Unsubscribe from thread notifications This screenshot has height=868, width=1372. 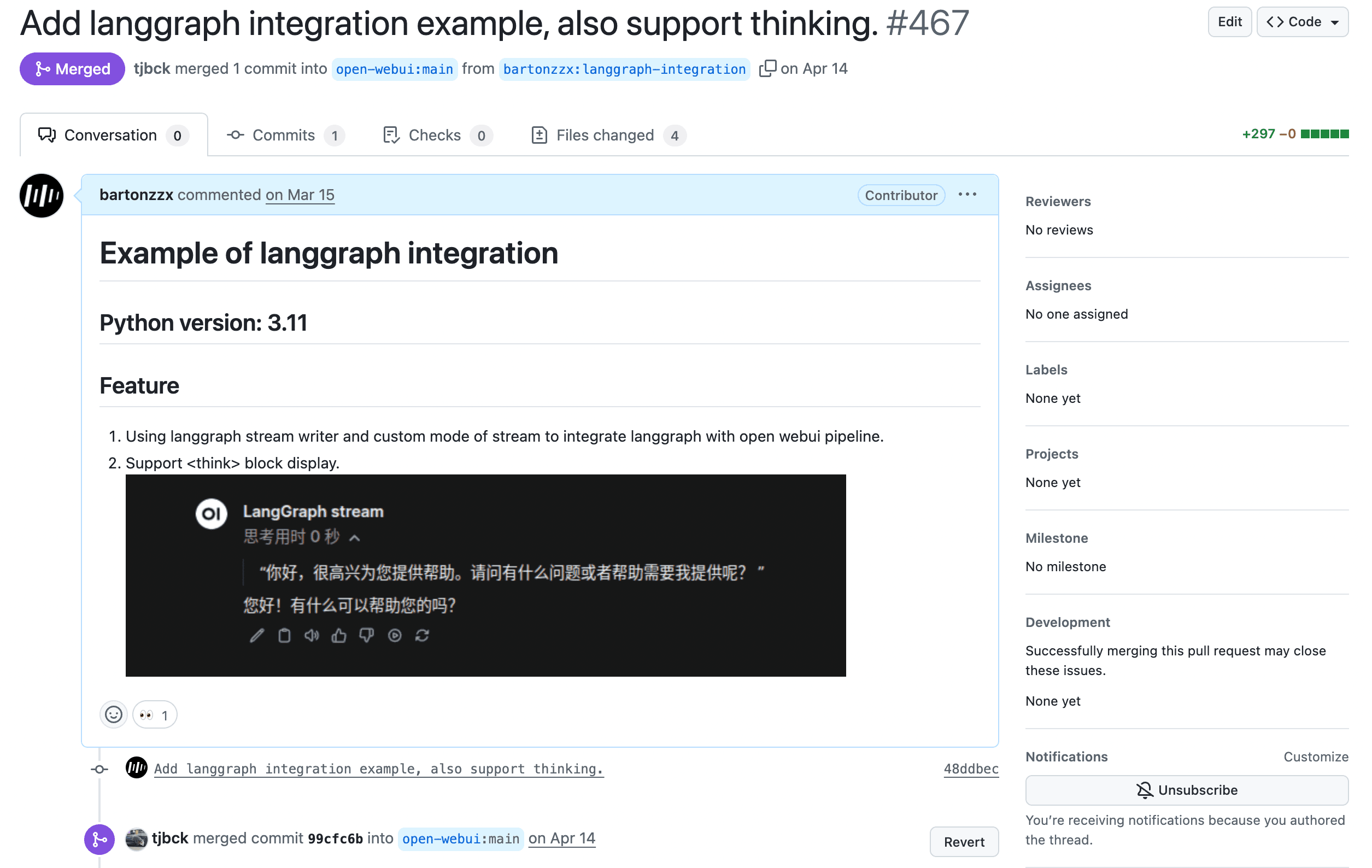[1186, 790]
